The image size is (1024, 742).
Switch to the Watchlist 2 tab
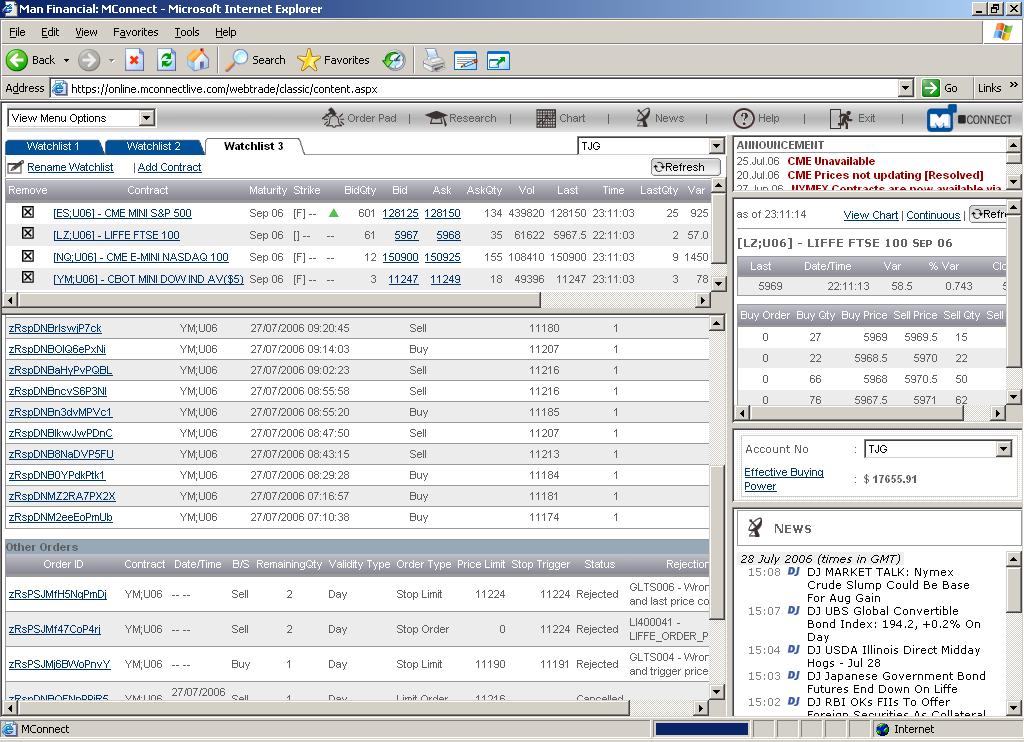(153, 146)
